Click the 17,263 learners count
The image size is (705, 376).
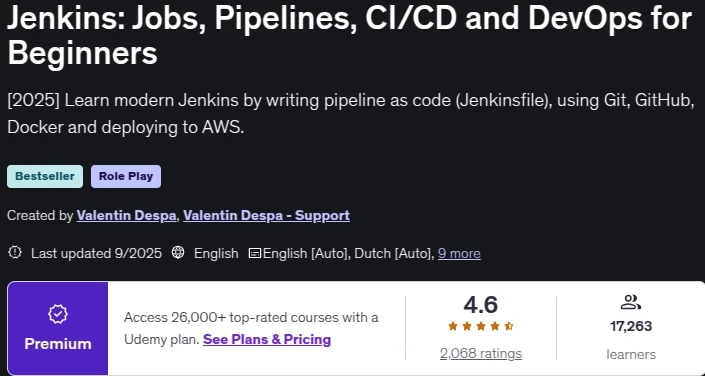[x=631, y=327]
